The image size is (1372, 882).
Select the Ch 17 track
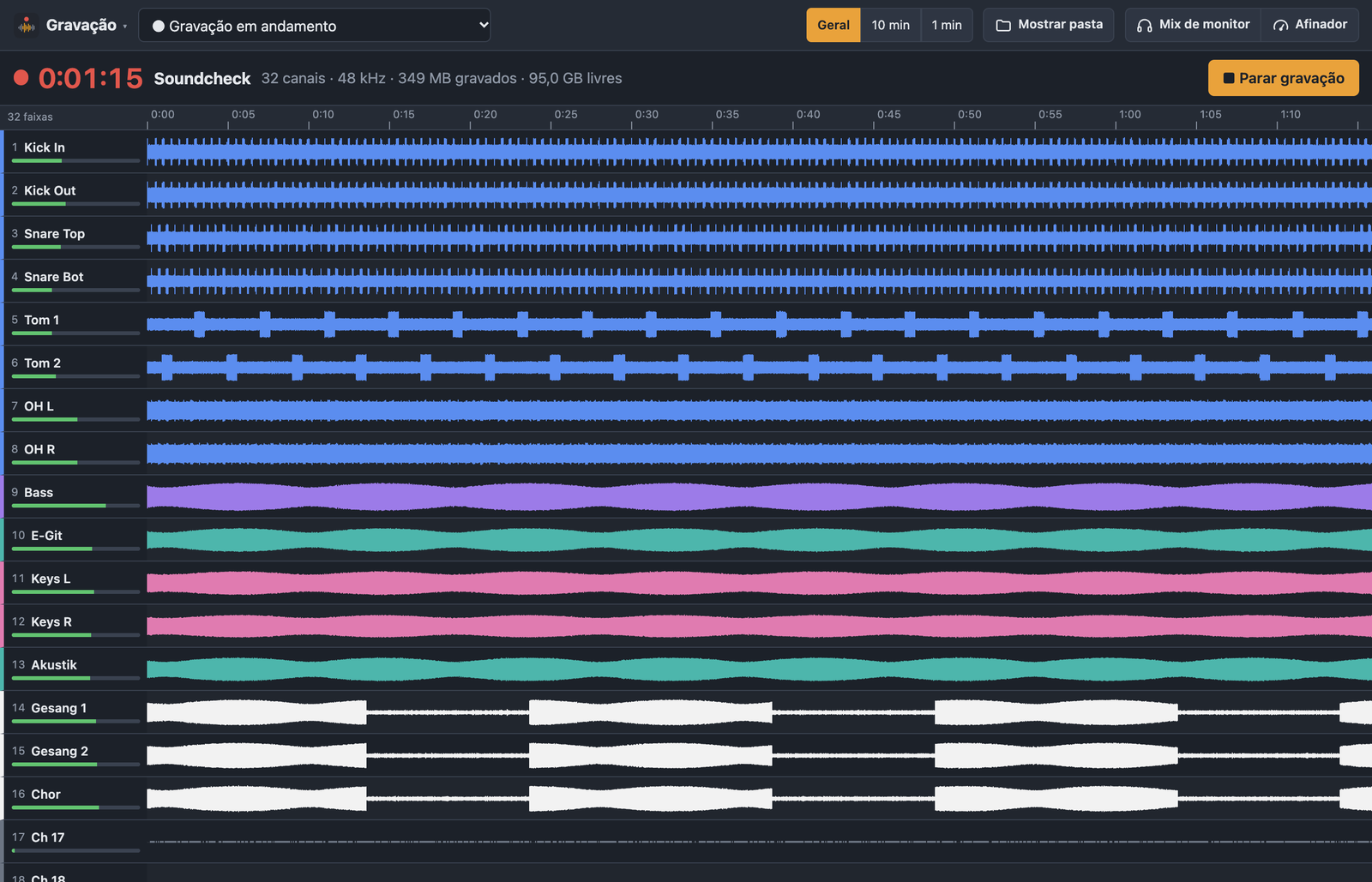[74, 842]
